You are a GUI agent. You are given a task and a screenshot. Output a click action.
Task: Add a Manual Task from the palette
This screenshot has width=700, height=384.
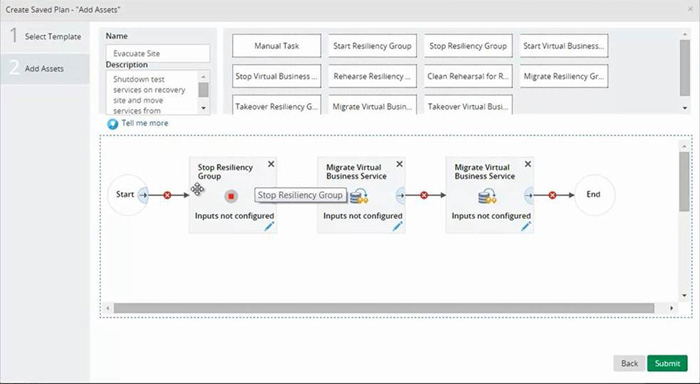coord(277,46)
